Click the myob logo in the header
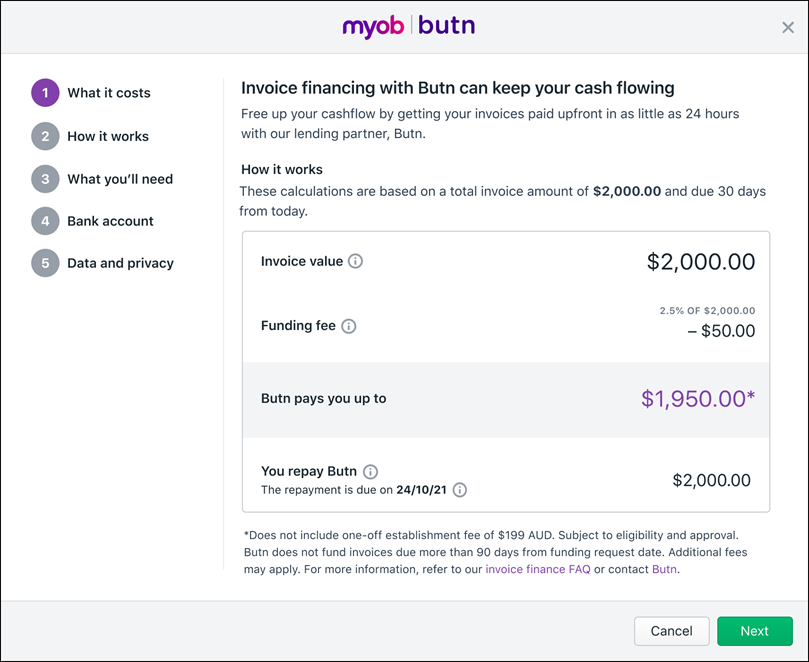The width and height of the screenshot is (809, 662). pos(374,26)
